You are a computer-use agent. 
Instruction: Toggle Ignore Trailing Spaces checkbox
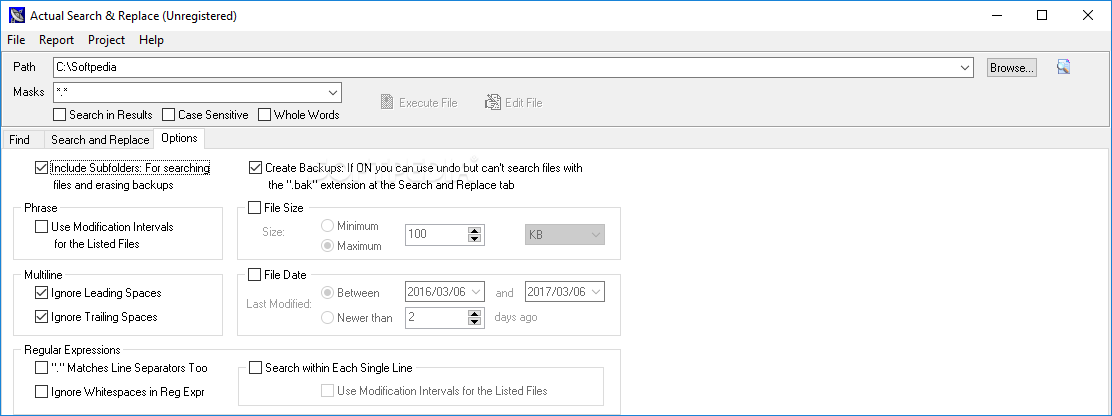click(x=41, y=317)
